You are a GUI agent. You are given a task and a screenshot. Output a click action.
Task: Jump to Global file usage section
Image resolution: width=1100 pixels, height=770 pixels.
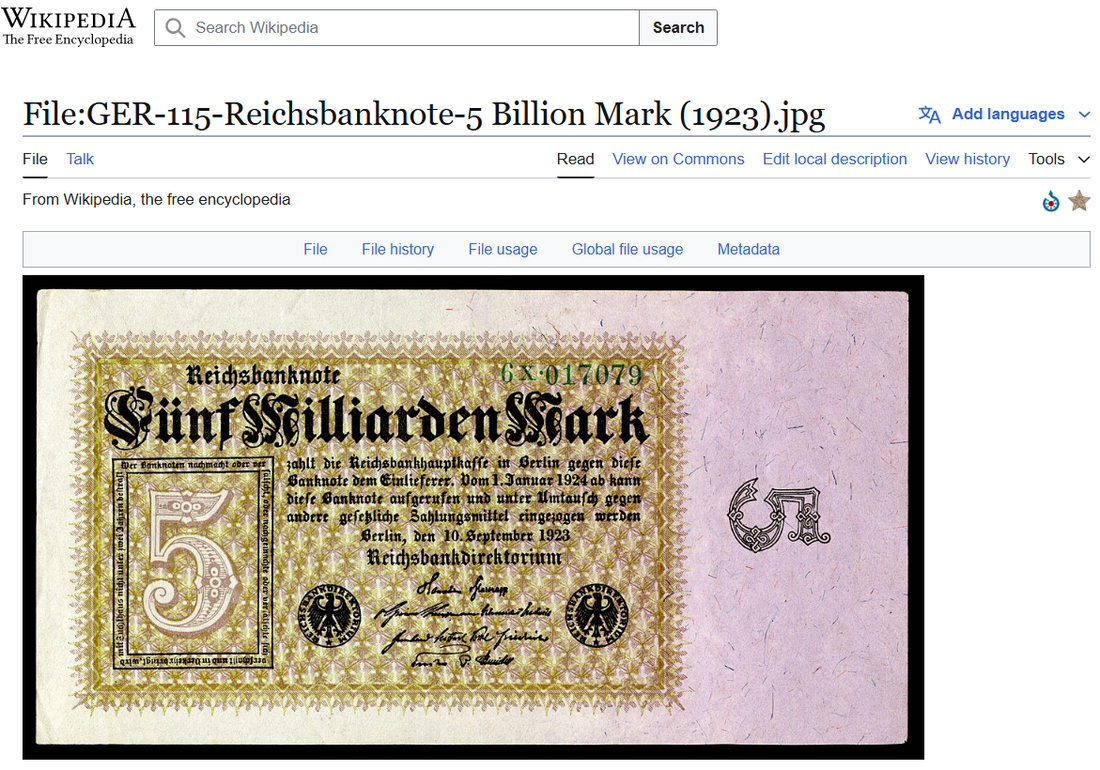627,249
